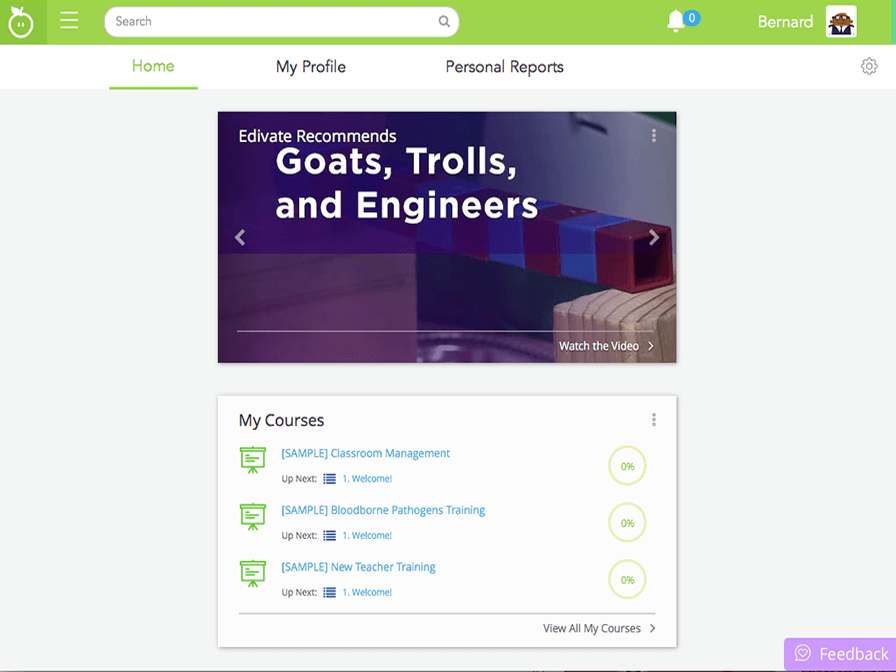896x672 pixels.
Task: Open 1. Welcome! under New Teacher Training
Action: pyautogui.click(x=367, y=593)
